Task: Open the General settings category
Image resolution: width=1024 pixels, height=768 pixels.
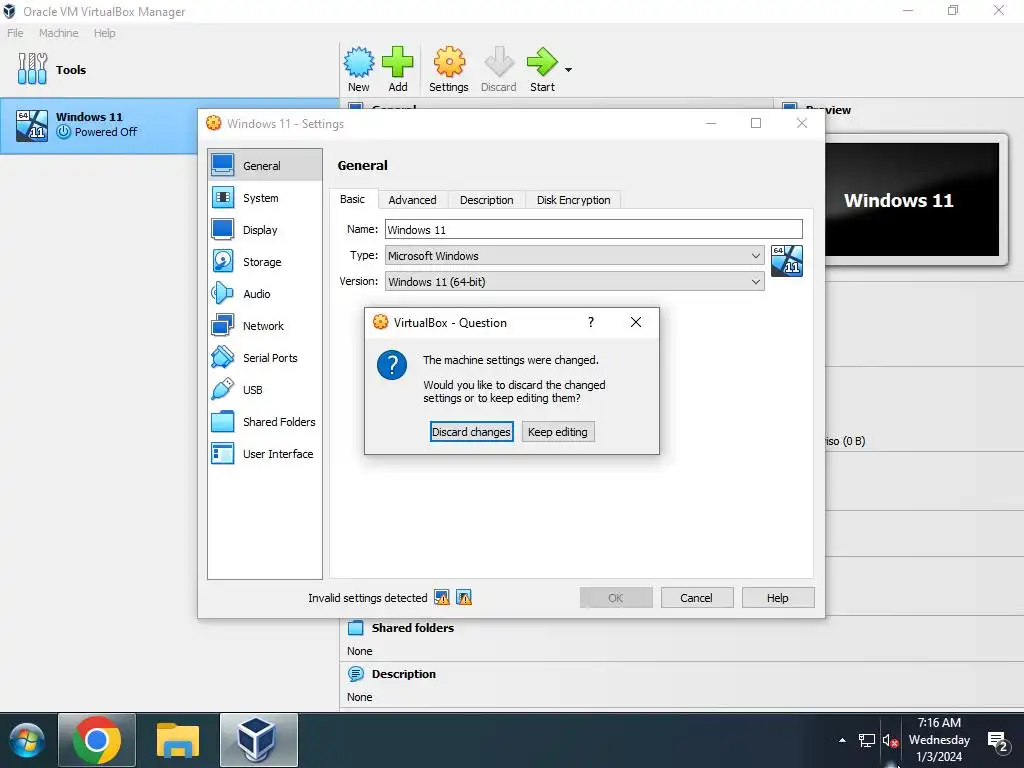Action: [265, 166]
